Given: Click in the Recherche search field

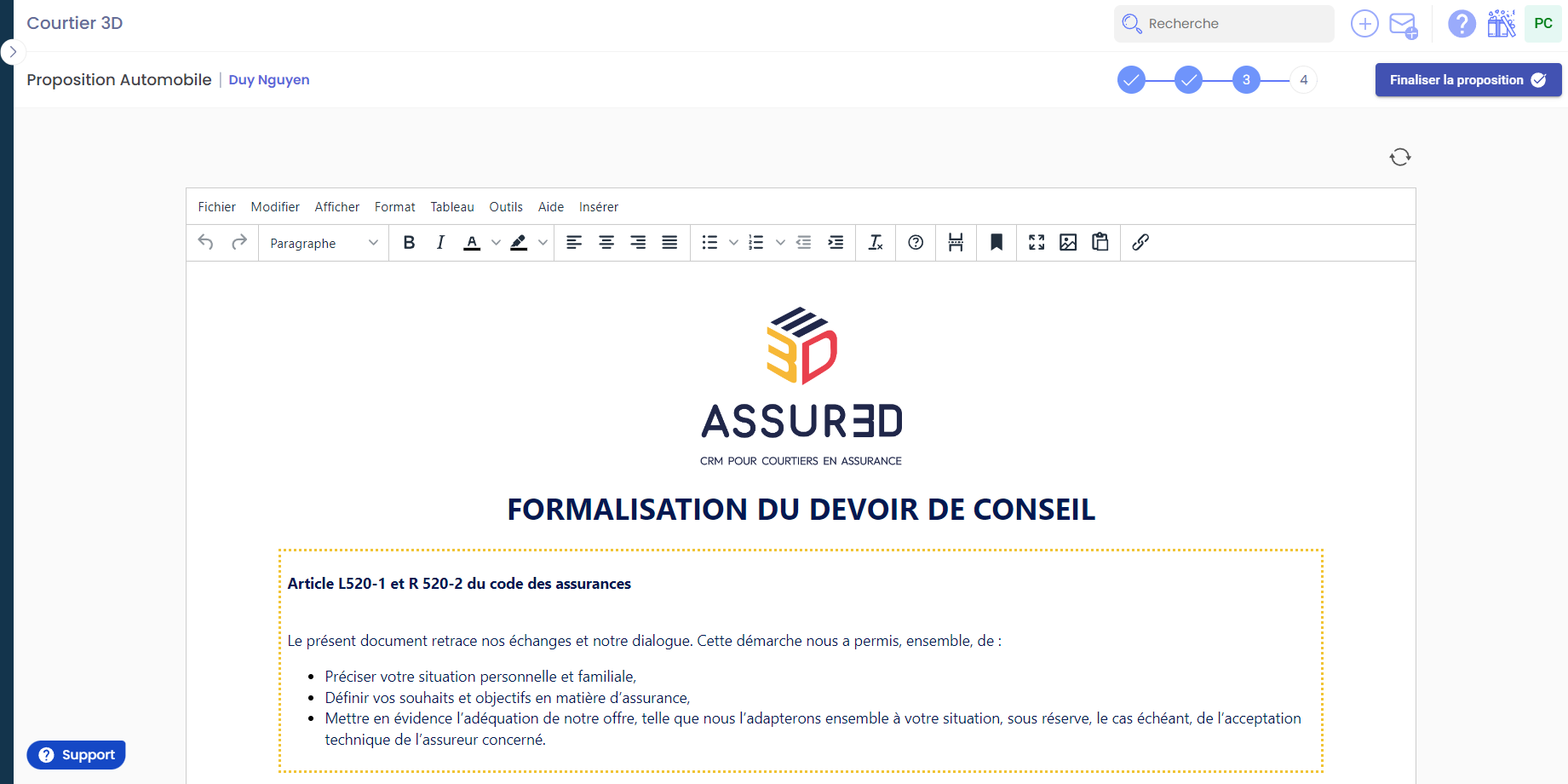Looking at the screenshot, I should (1224, 24).
